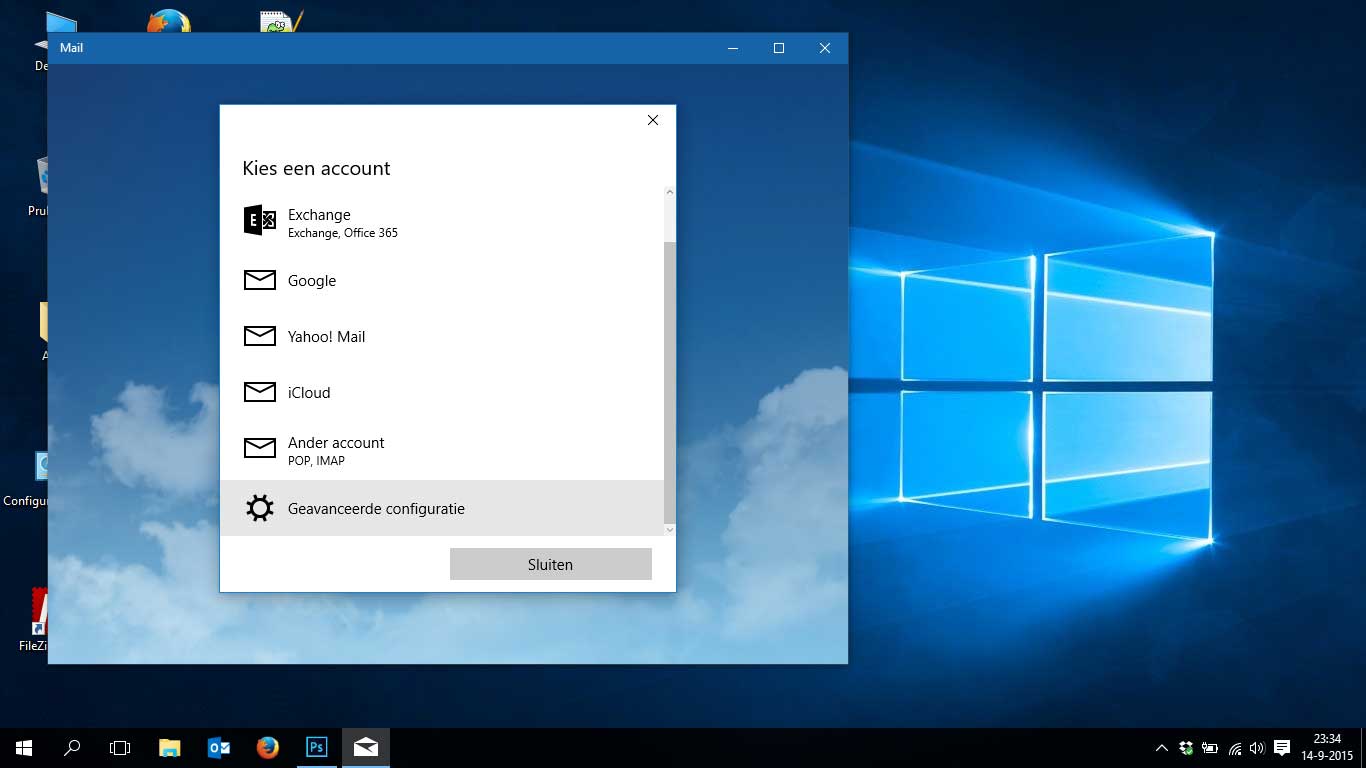Screen dimensions: 1366x768
Task: Launch File Explorer from the taskbar
Action: click(x=170, y=748)
